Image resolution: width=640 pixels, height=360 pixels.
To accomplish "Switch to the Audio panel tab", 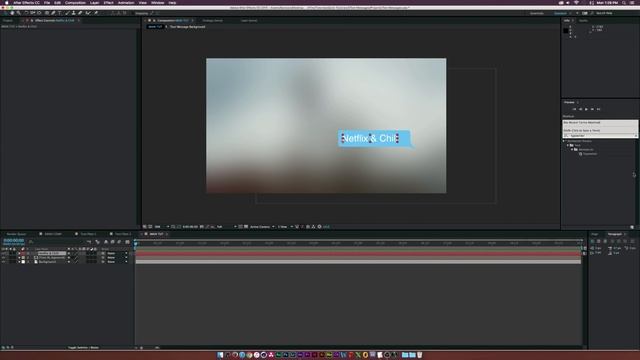I will [x=584, y=20].
